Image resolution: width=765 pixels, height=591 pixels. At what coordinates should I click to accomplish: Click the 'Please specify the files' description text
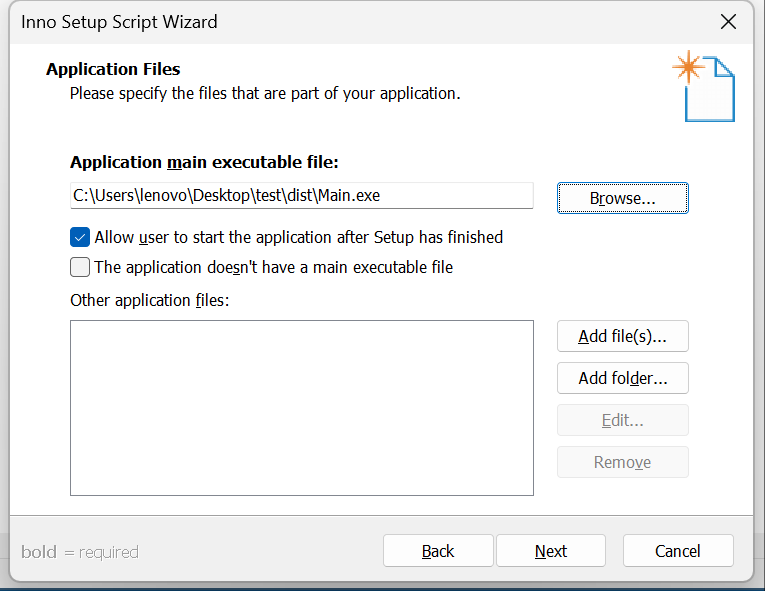(265, 93)
